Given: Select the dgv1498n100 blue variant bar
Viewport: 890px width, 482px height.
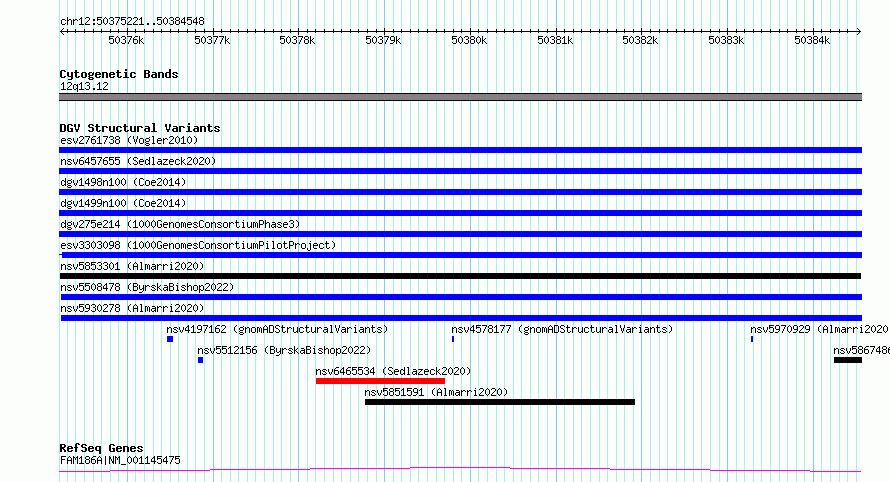Looking at the screenshot, I should point(460,192).
